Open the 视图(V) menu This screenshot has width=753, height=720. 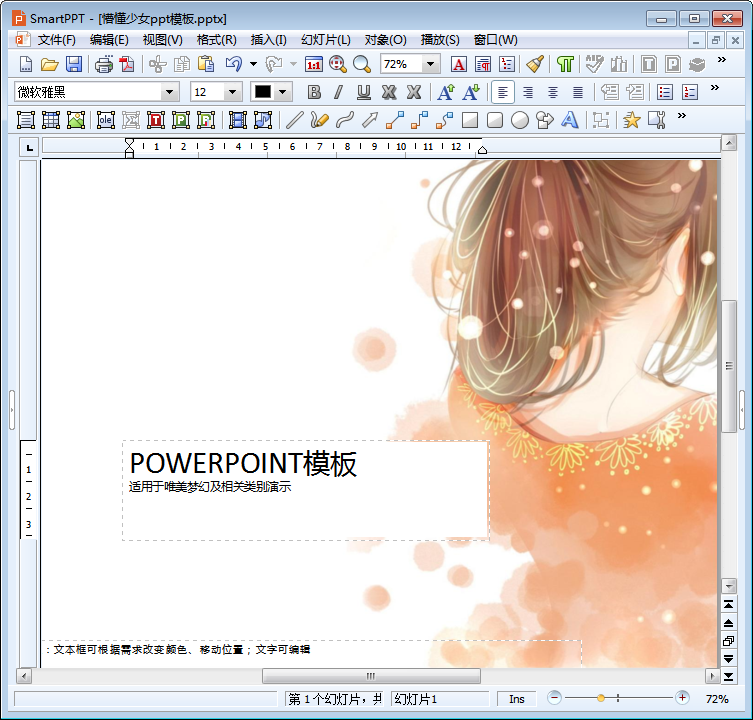coord(162,40)
